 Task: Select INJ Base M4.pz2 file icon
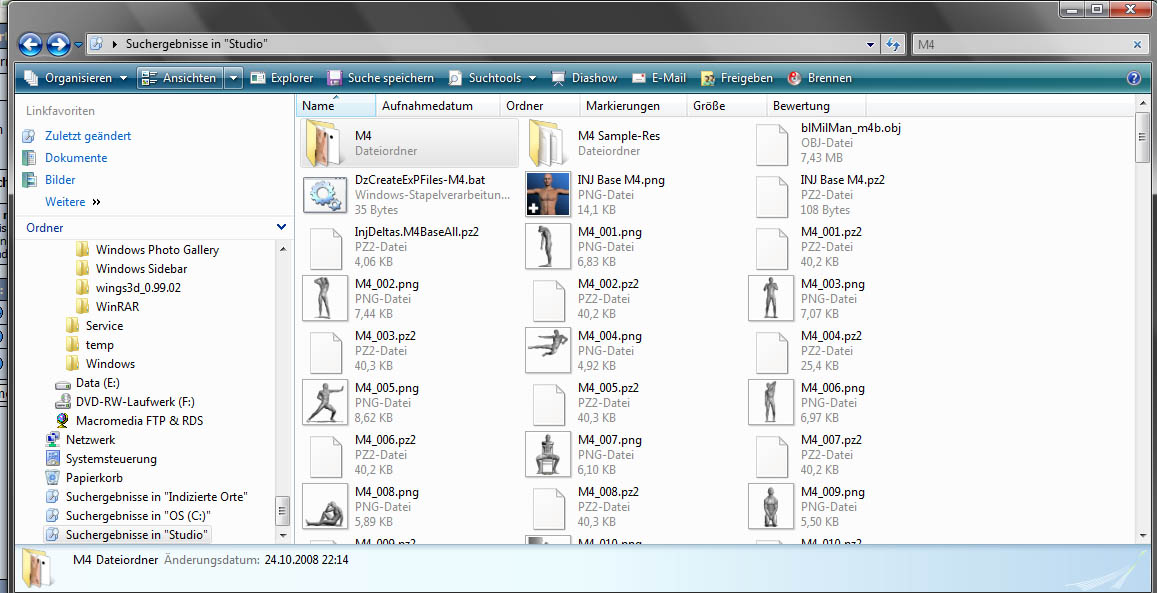(x=773, y=195)
